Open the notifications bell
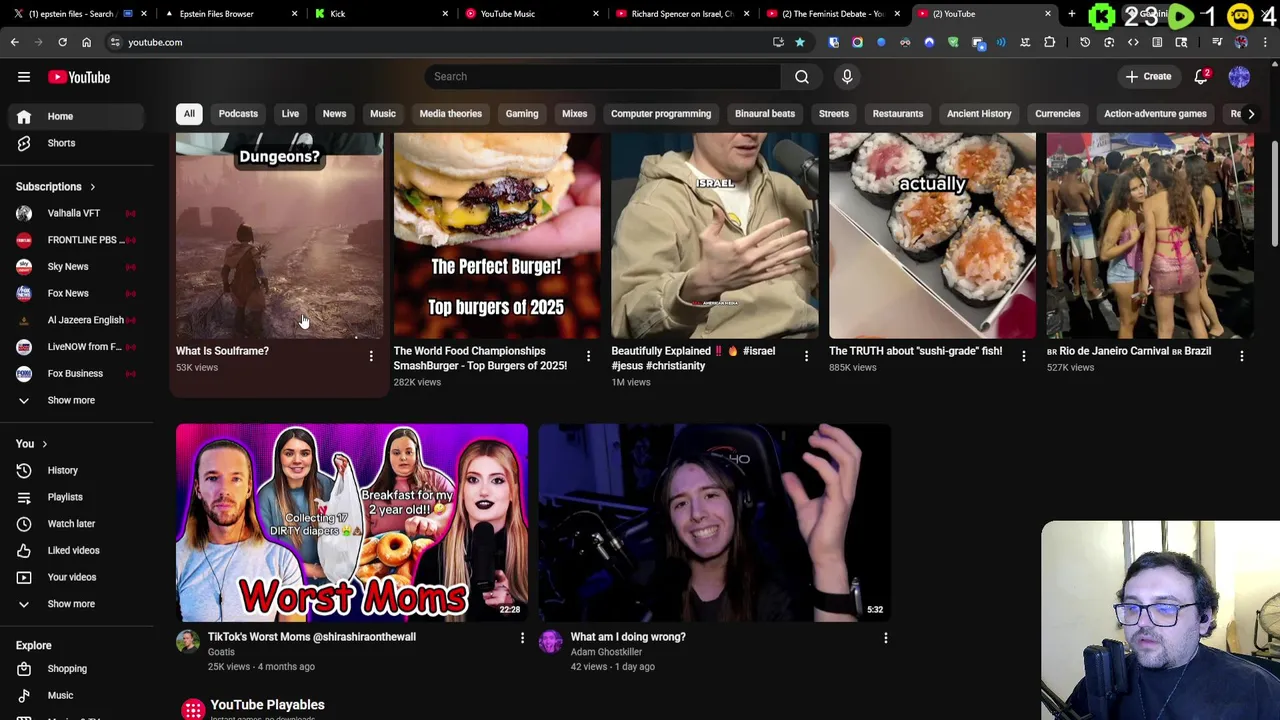The width and height of the screenshot is (1280, 720). (1202, 77)
